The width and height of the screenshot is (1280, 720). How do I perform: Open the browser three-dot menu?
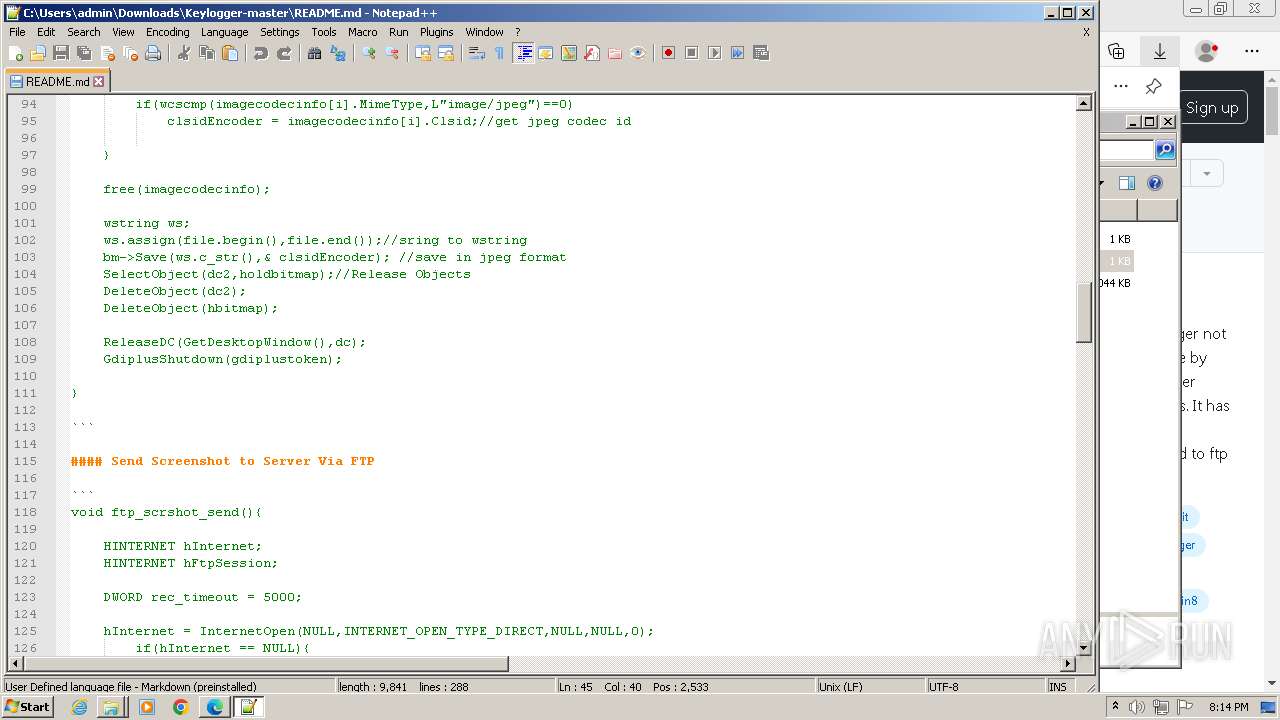(1252, 51)
